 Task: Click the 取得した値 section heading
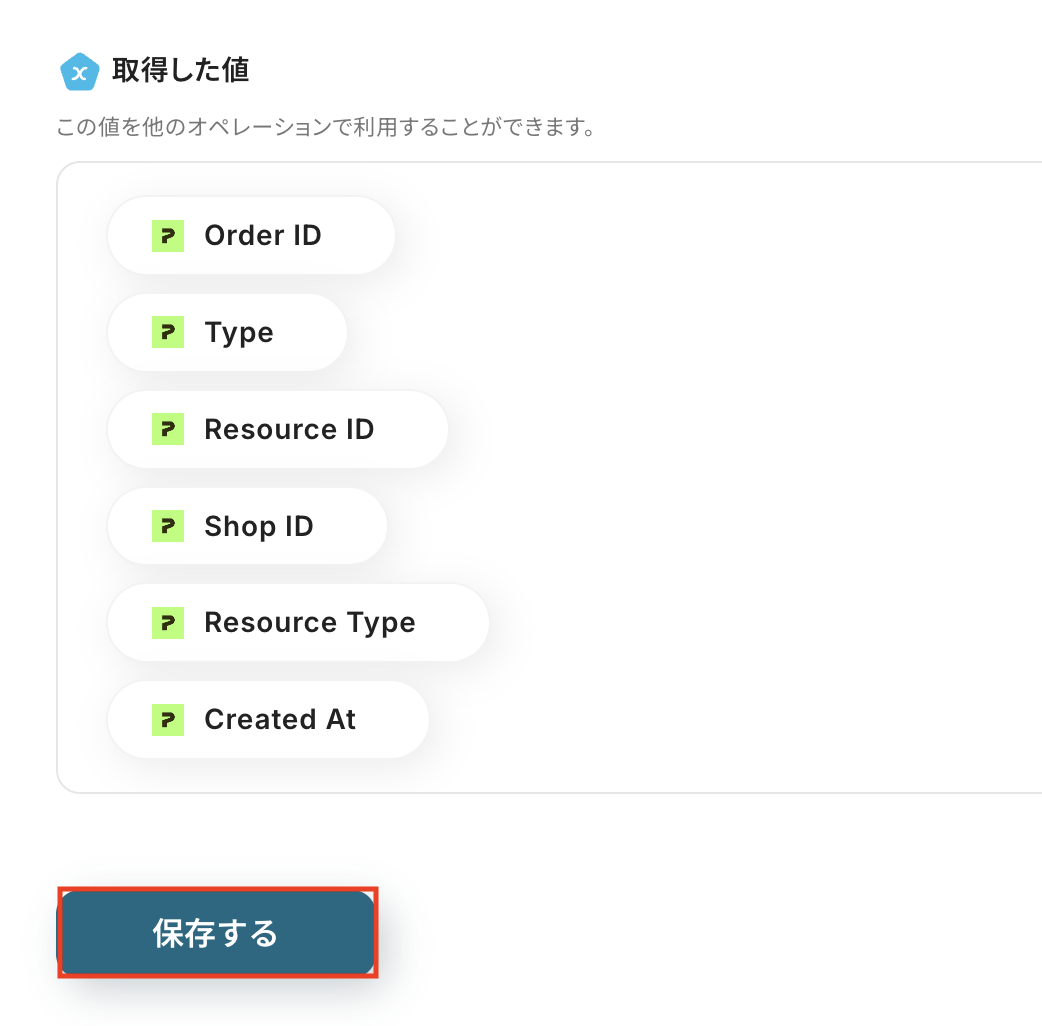tap(181, 70)
